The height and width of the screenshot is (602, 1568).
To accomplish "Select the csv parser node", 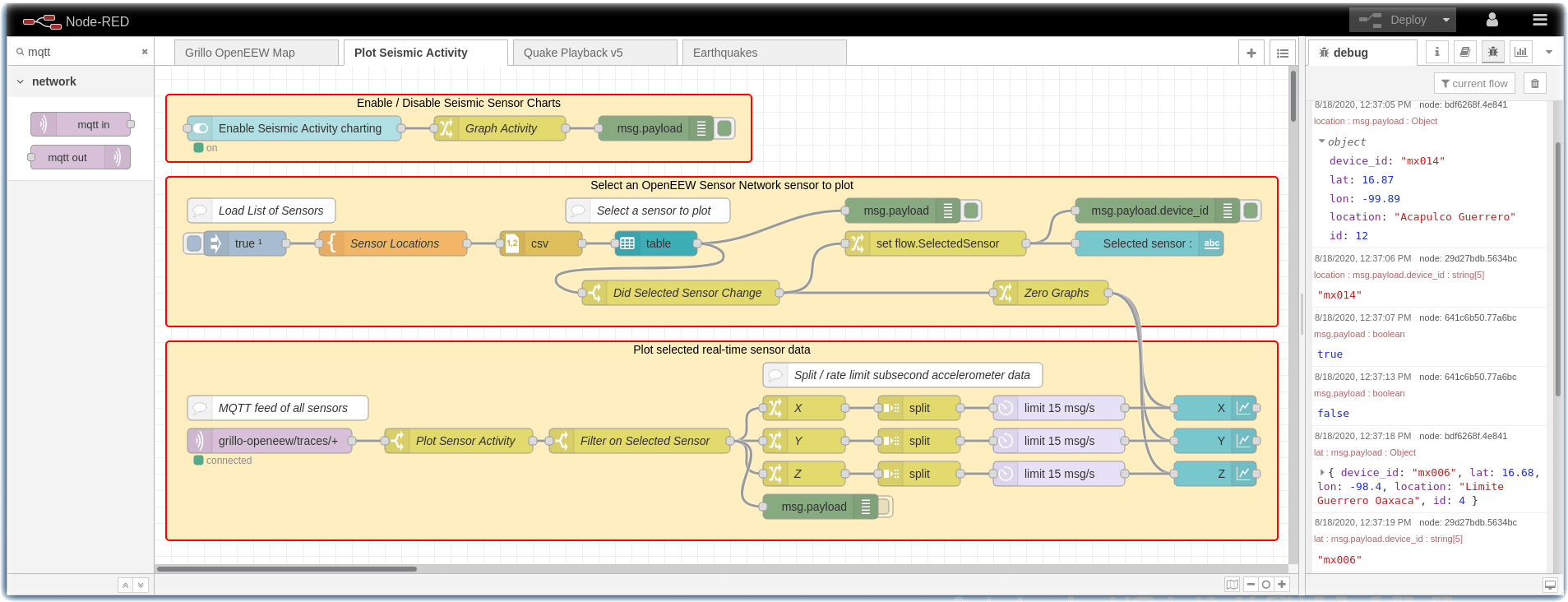I will (x=541, y=243).
